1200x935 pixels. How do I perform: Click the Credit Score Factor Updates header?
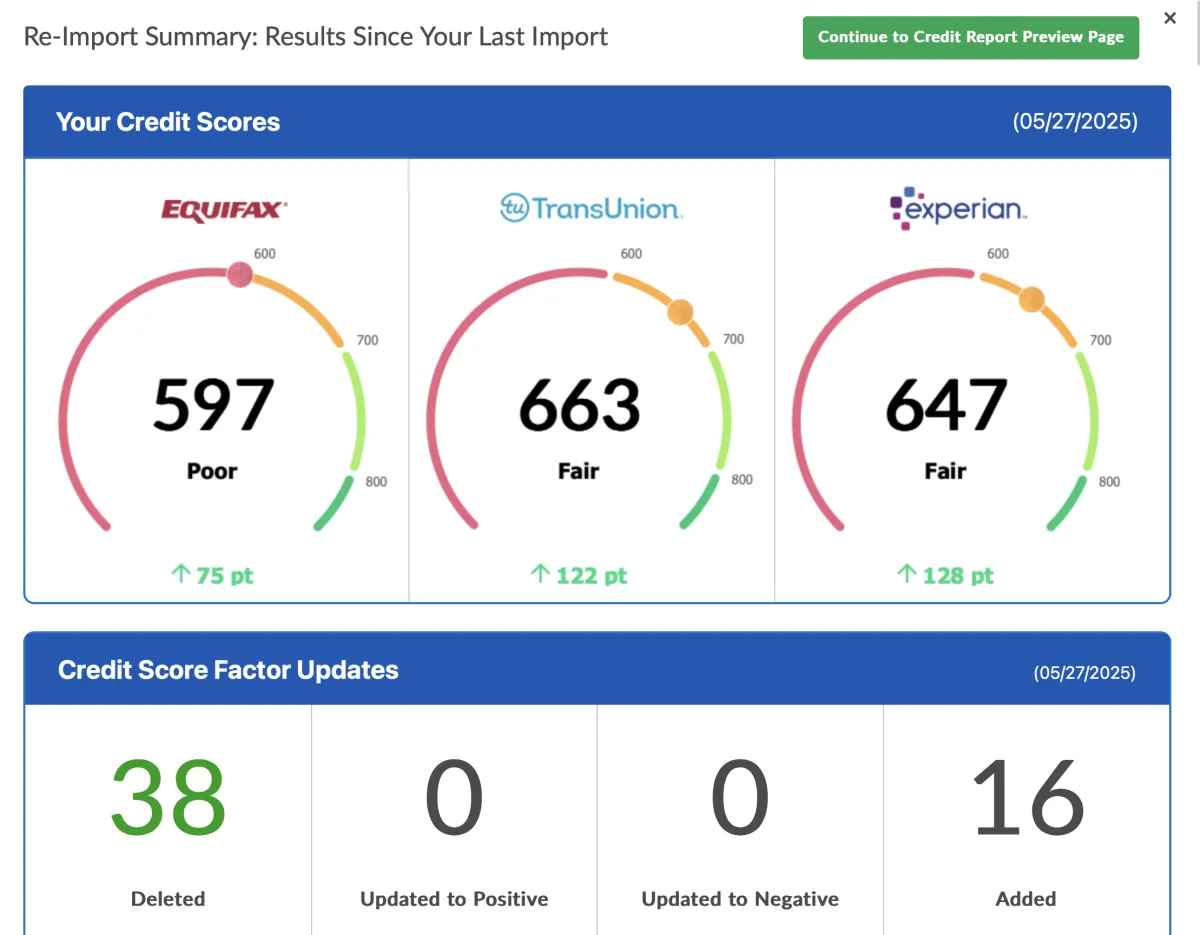pyautogui.click(x=228, y=670)
